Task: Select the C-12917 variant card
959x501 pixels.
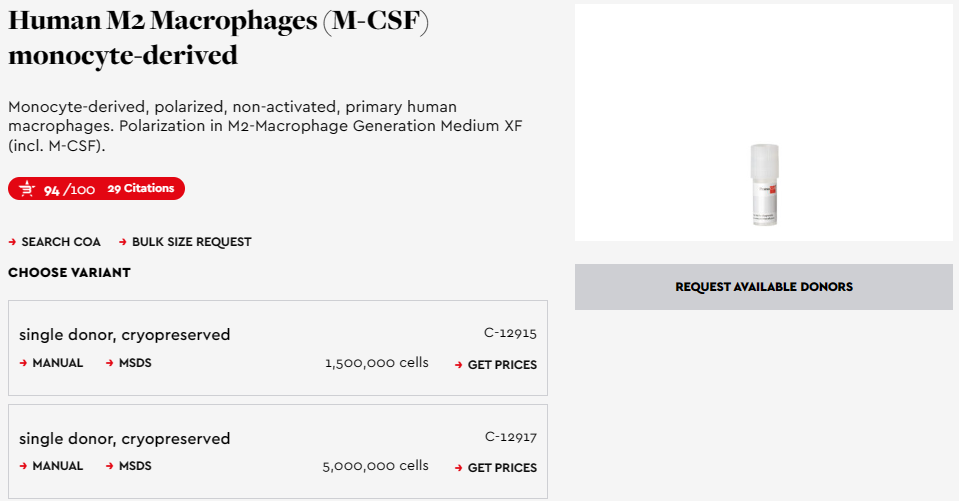Action: point(278,451)
